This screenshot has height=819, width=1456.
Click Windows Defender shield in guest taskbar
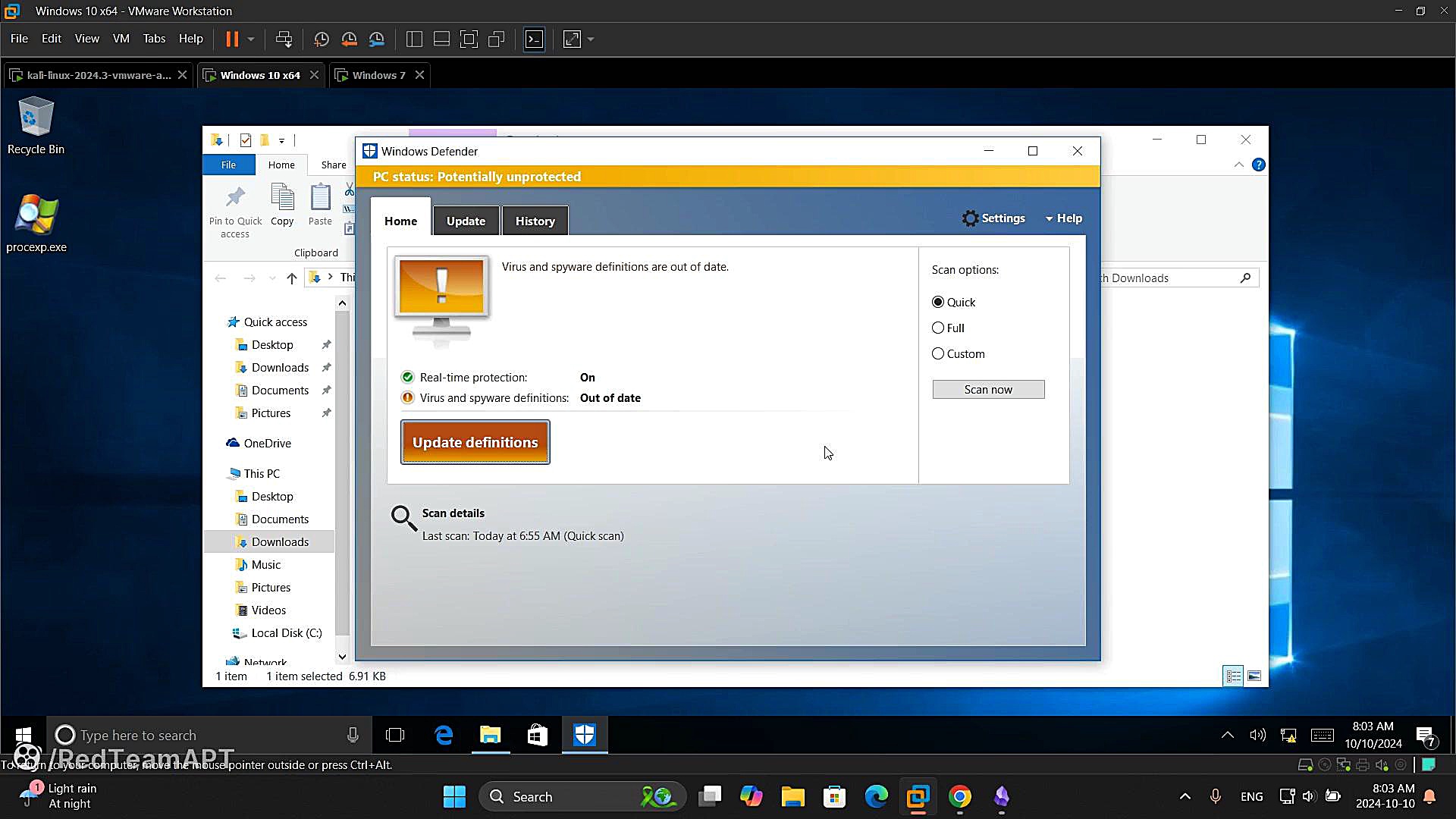coord(585,735)
